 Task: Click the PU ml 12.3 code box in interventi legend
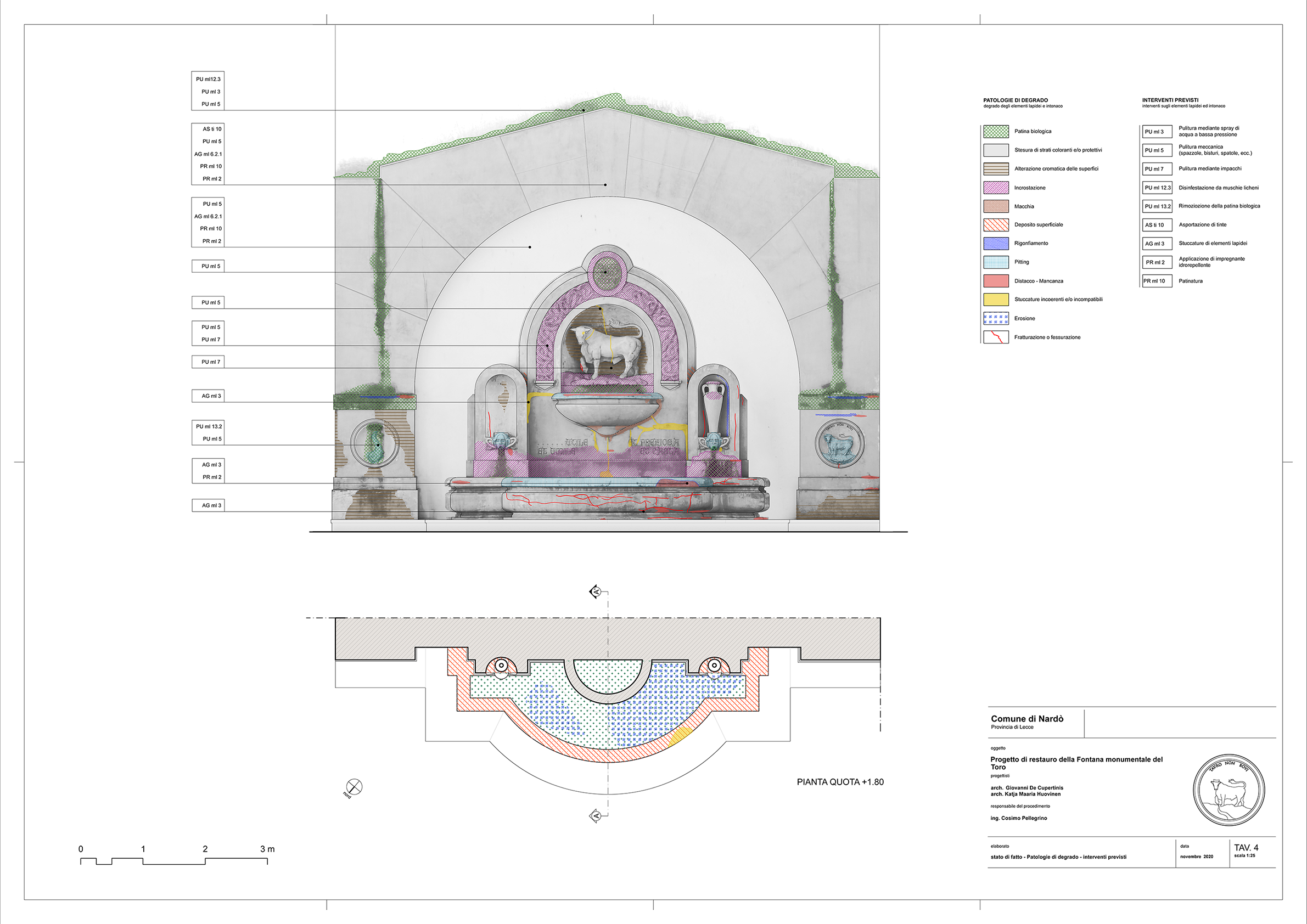tap(1157, 188)
